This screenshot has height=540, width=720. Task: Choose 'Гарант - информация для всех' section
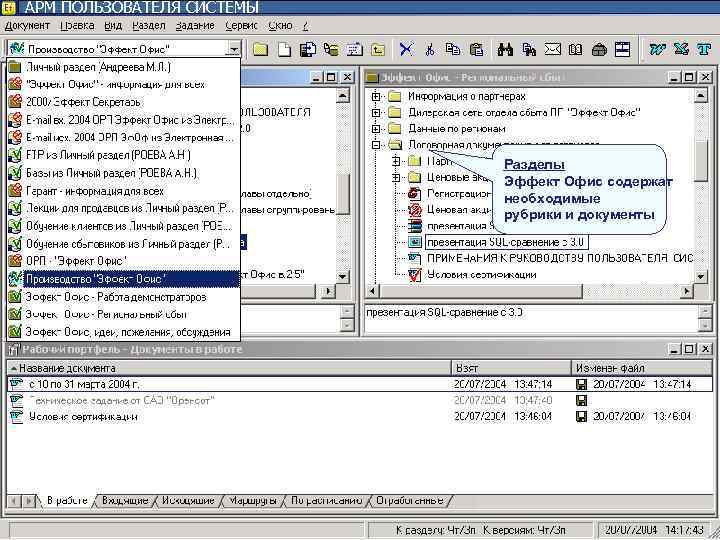(124, 191)
